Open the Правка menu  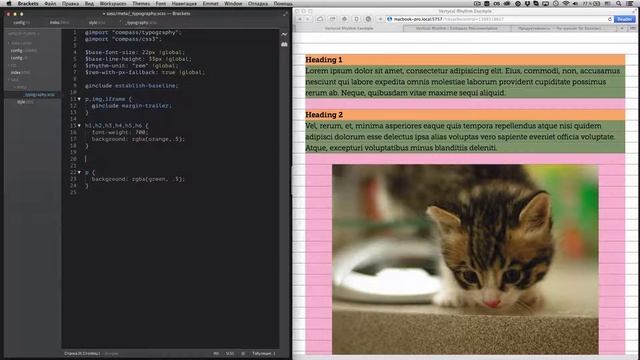71,3
